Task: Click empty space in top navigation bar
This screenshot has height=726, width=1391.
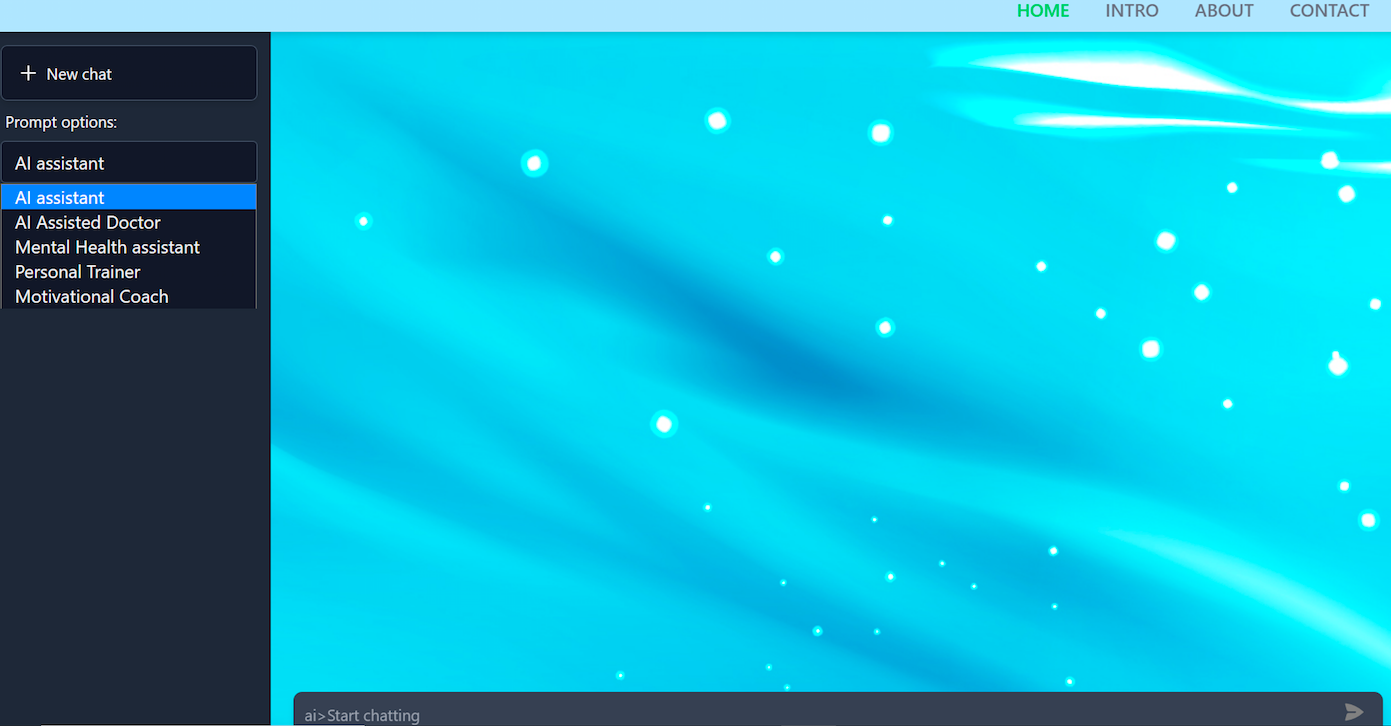Action: coord(500,14)
